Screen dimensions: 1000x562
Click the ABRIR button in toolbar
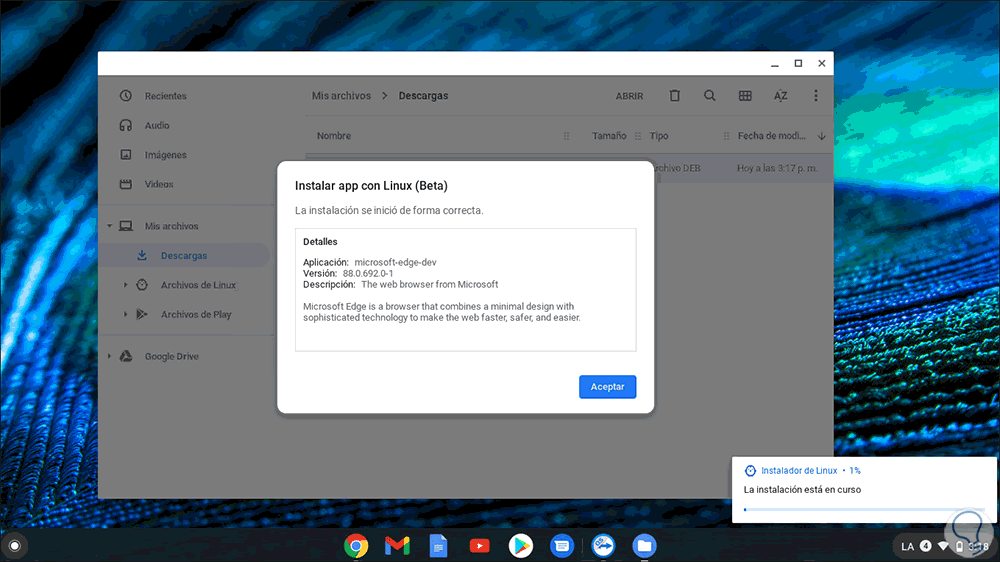[629, 96]
